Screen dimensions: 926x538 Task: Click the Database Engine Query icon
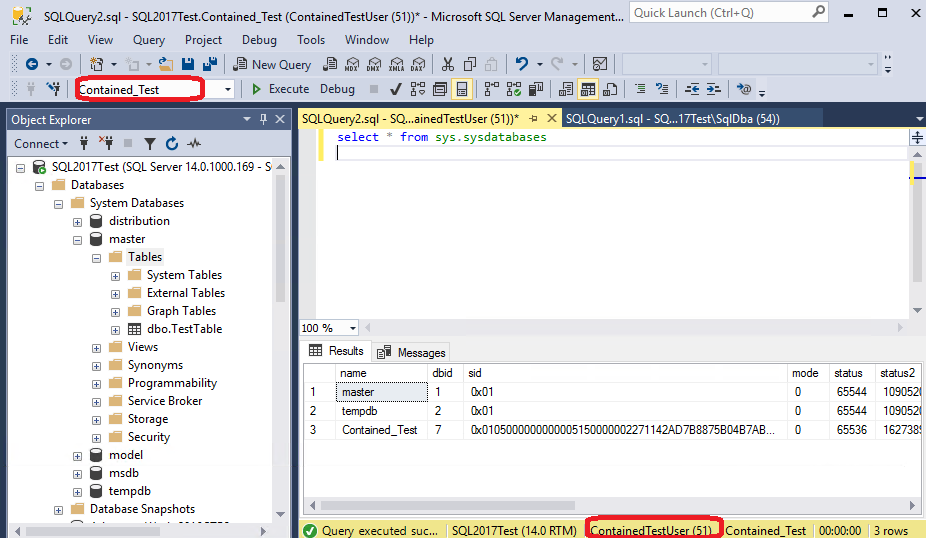coord(330,64)
